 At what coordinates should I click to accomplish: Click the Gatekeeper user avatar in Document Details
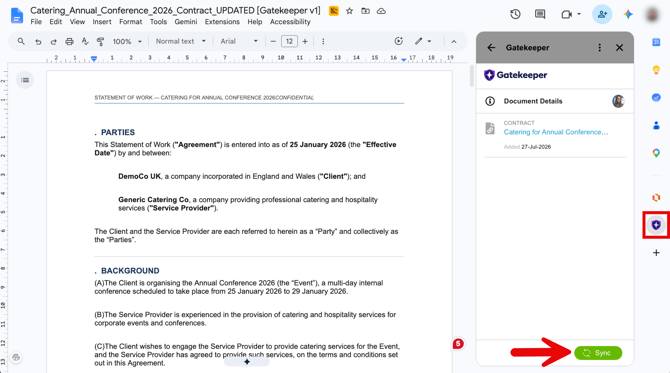click(618, 101)
